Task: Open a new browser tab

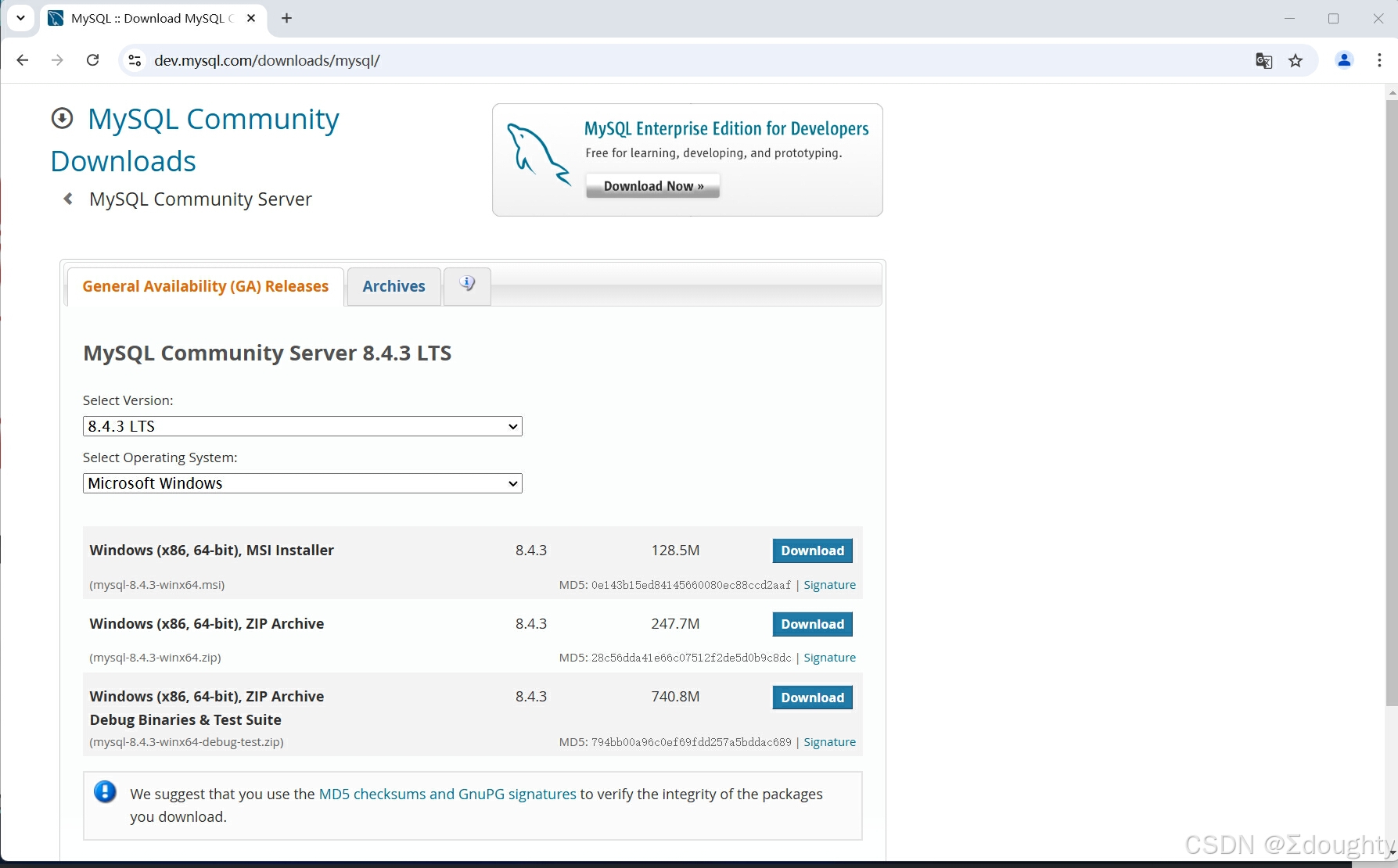Action: (287, 18)
